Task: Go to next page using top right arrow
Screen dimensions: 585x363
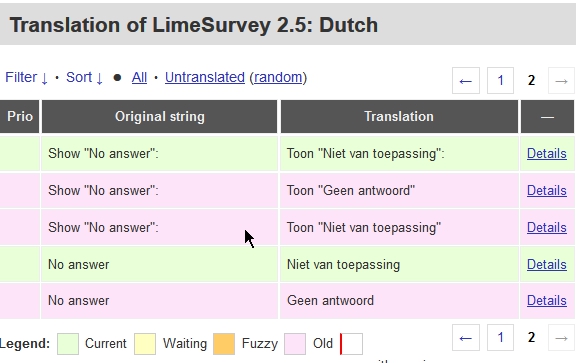Action: tap(561, 81)
